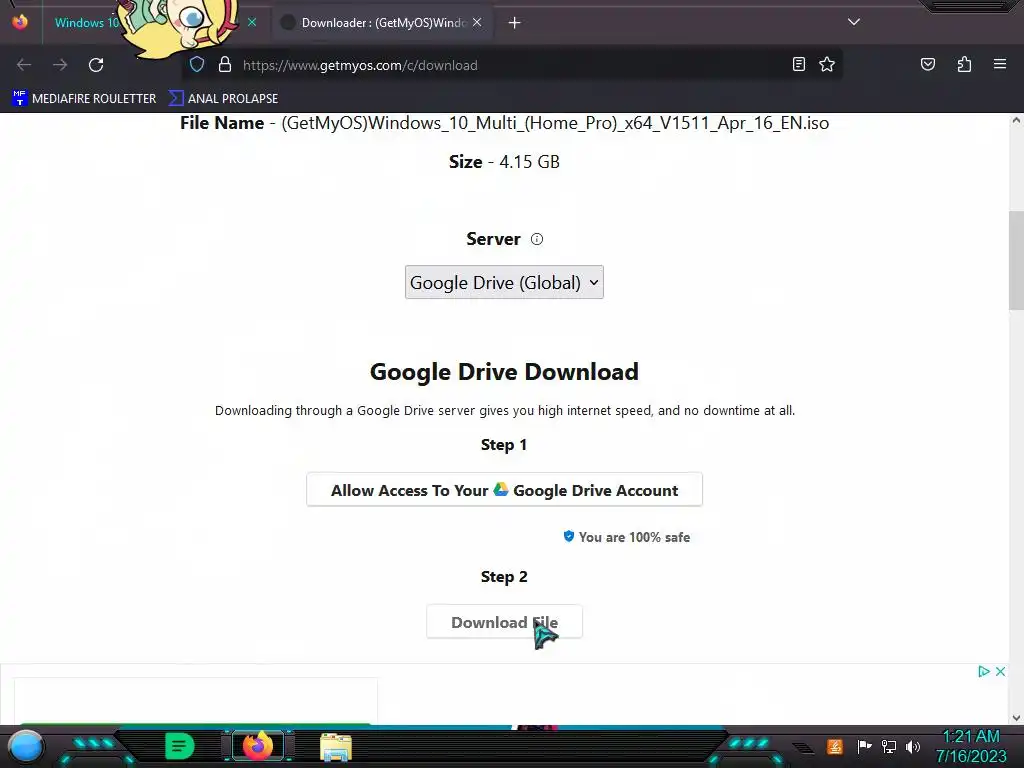Viewport: 1024px width, 768px height.
Task: Click the site security padlock icon
Action: coord(225,65)
